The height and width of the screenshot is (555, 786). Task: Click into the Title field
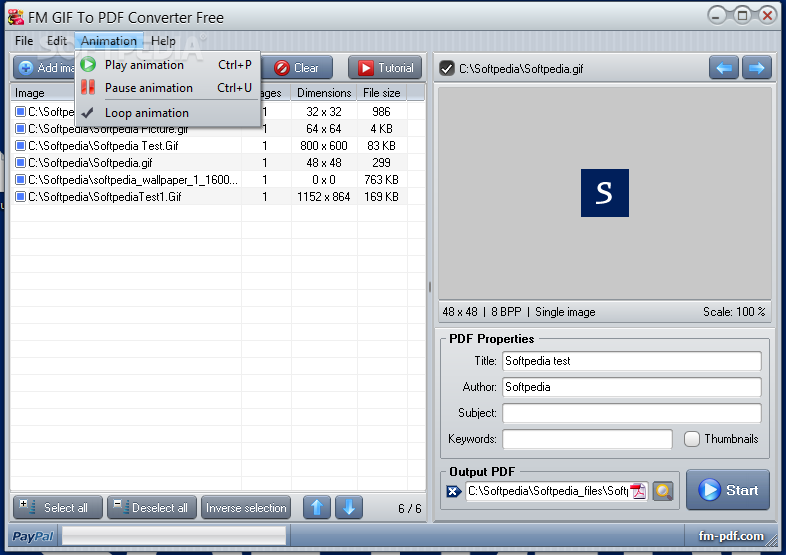[632, 361]
